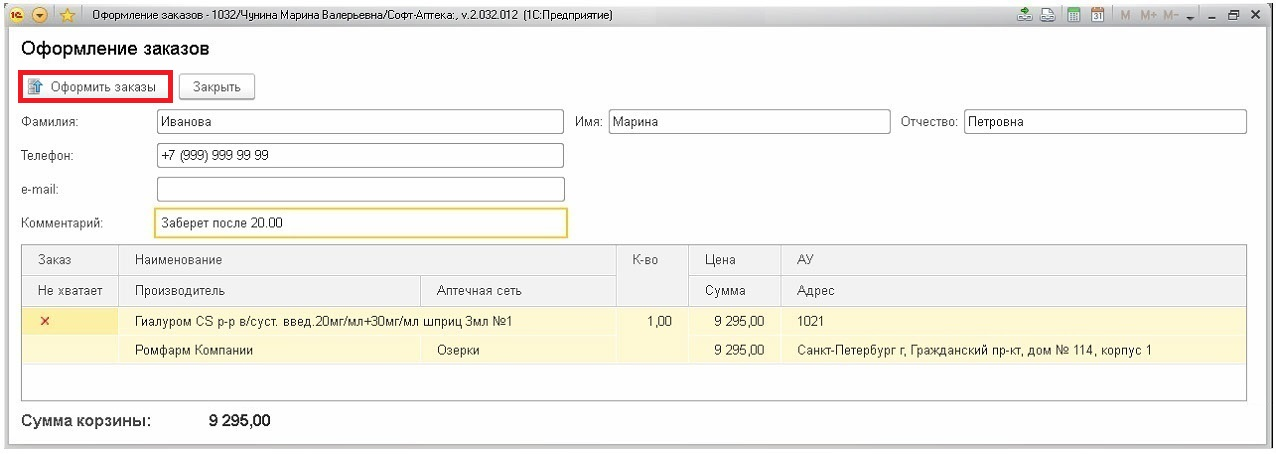Click the get link icon with green arrow

[1024, 16]
